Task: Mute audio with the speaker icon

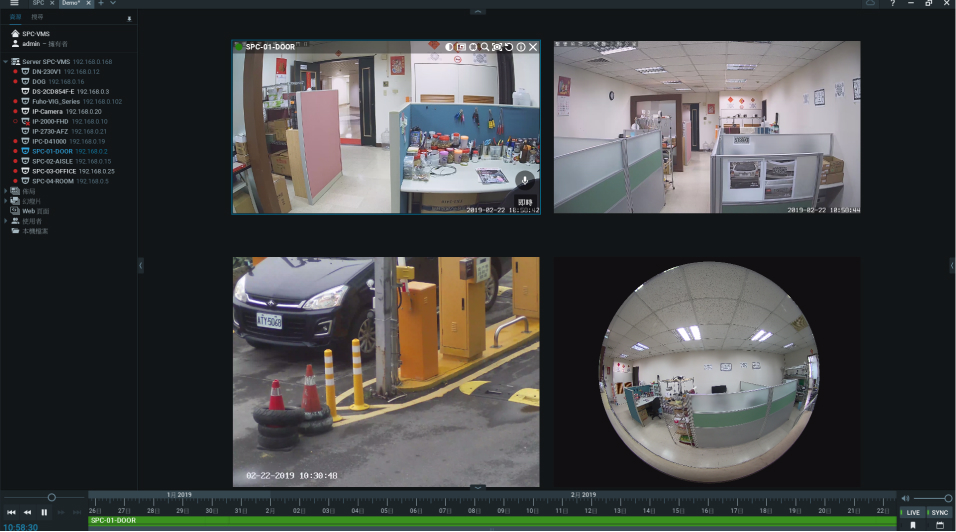Action: (905, 498)
